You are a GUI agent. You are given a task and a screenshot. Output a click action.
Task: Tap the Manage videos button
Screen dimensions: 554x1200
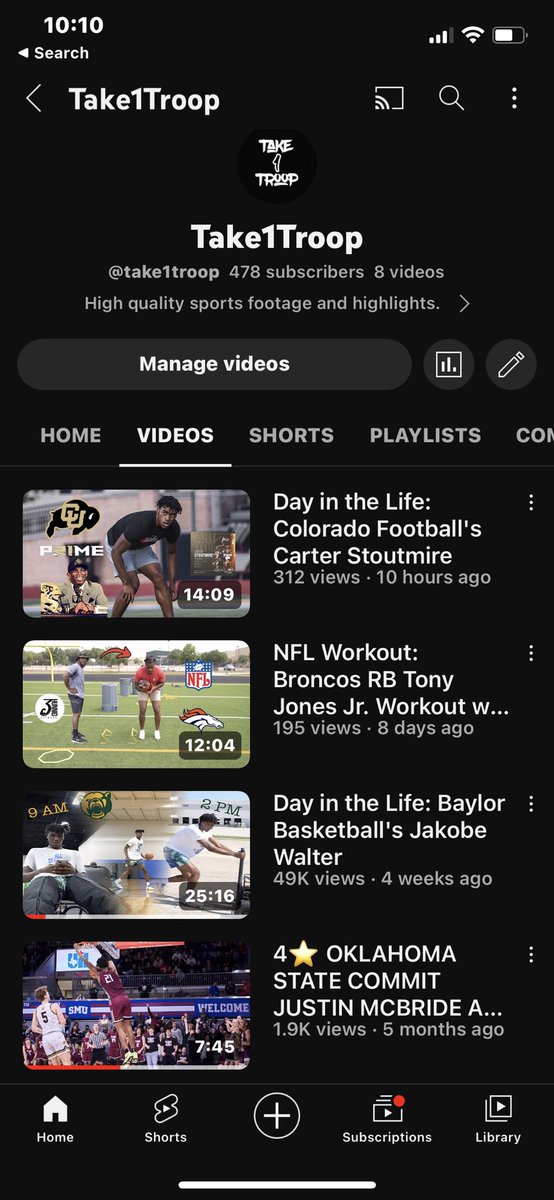point(214,364)
